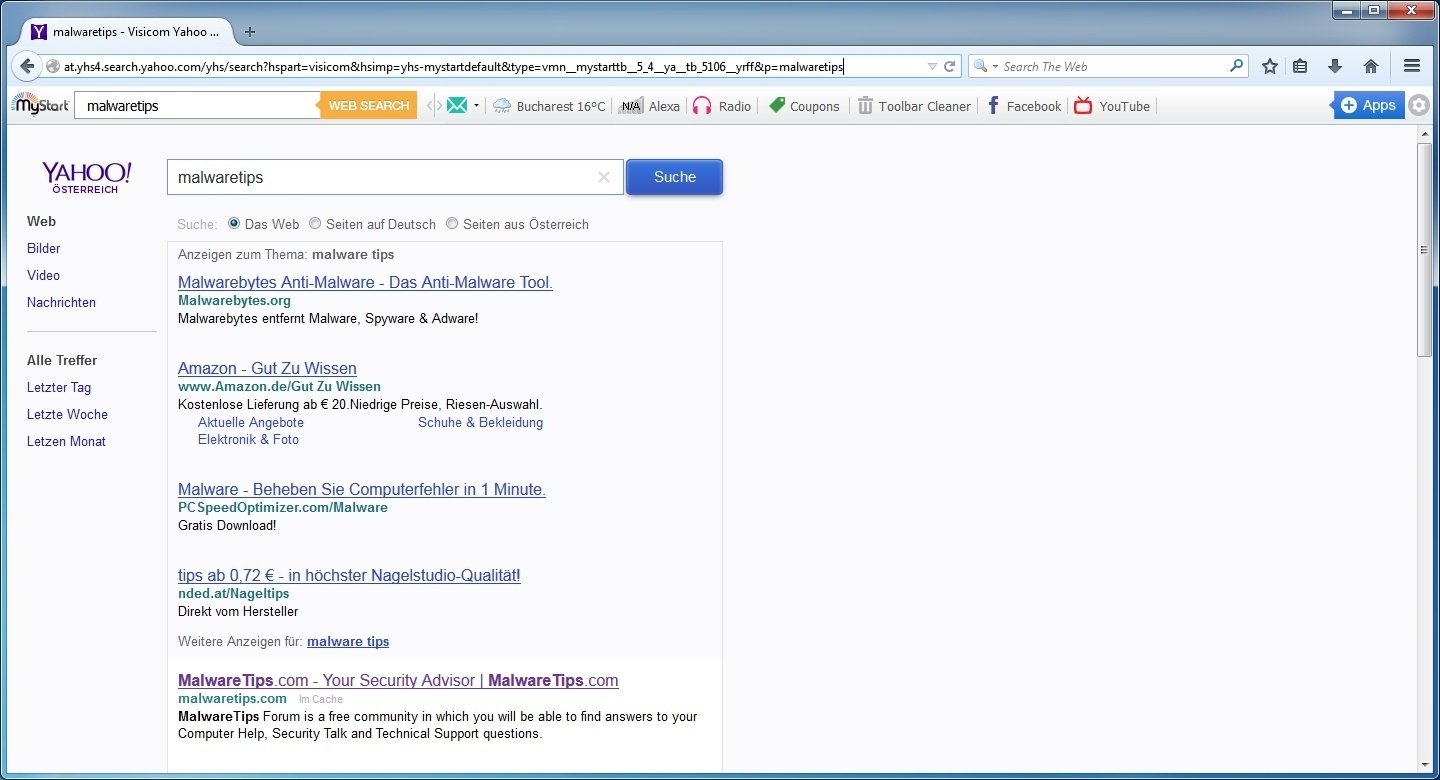Open the Schuhe & Bekleidung sublink
1440x780 pixels.
point(480,422)
